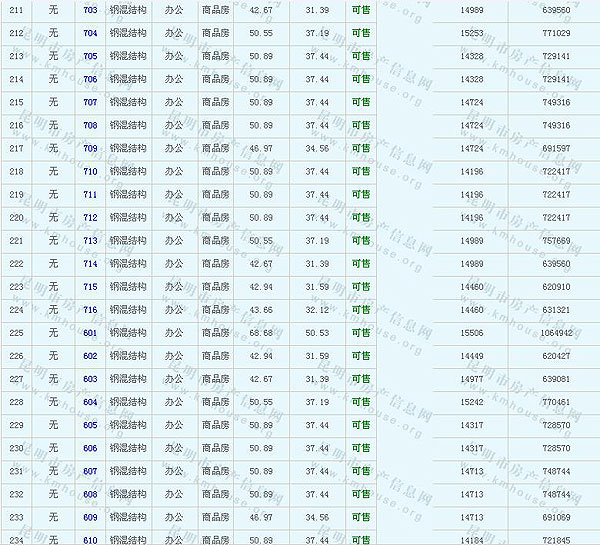The width and height of the screenshot is (600, 545).
Task: Select room 604 link
Action: pyautogui.click(x=90, y=401)
